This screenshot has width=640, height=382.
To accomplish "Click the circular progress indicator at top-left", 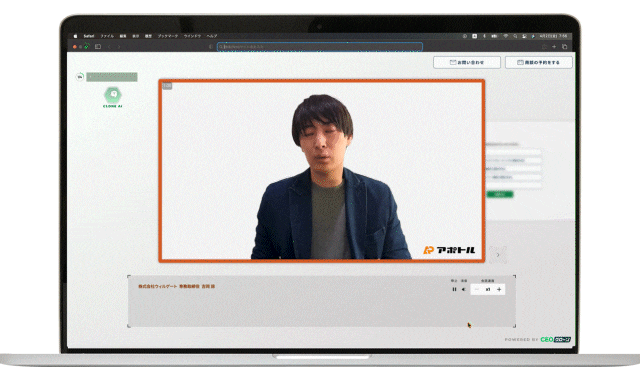I will click(x=80, y=76).
